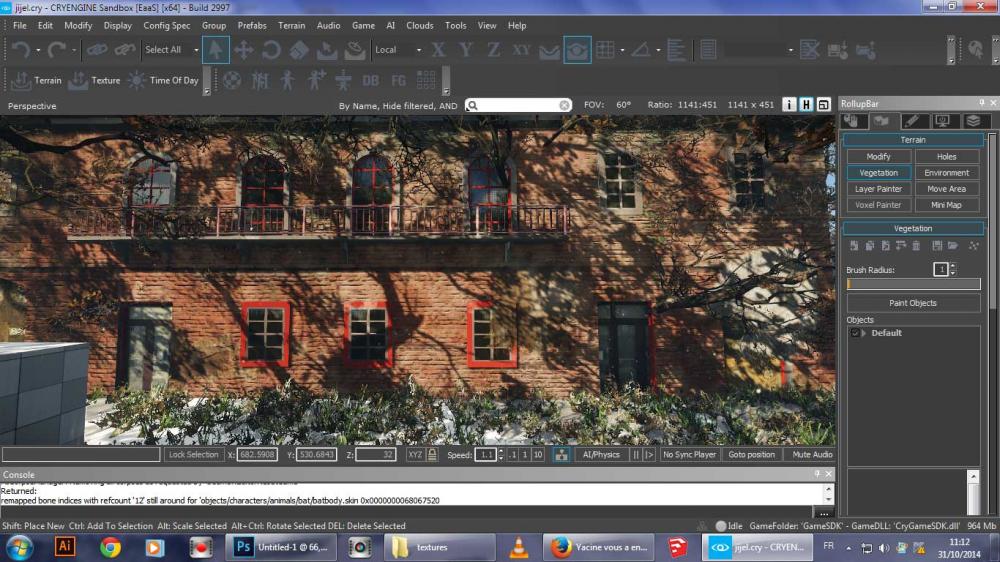Open the snap angle dropdown arrow

pos(658,50)
